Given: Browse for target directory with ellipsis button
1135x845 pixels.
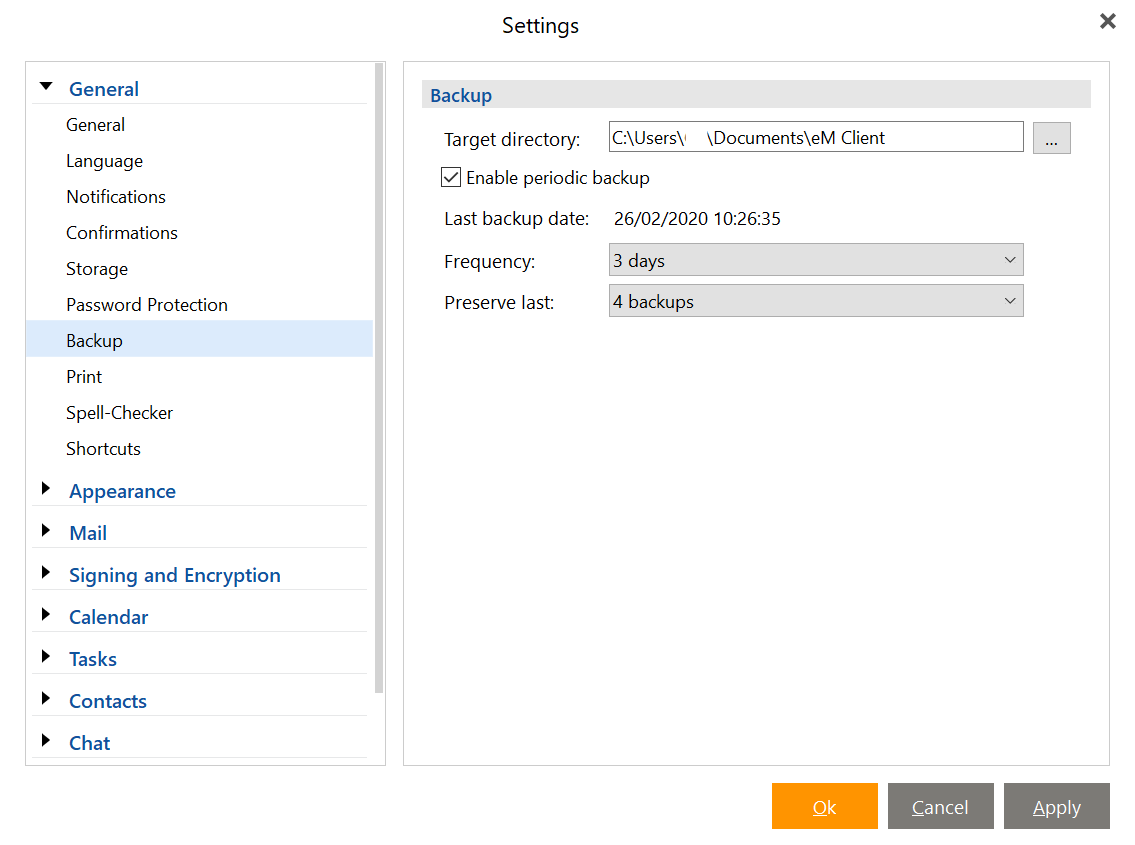Looking at the screenshot, I should (x=1051, y=138).
